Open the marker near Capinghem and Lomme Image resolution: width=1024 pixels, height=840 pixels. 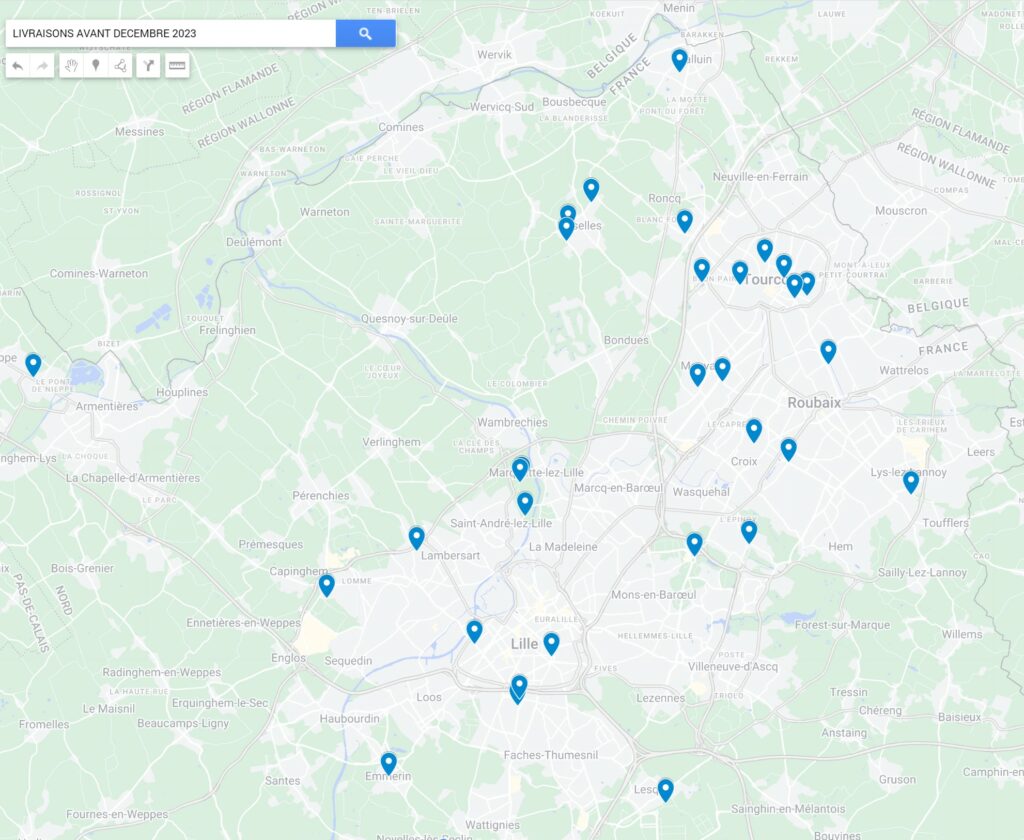[x=326, y=585]
